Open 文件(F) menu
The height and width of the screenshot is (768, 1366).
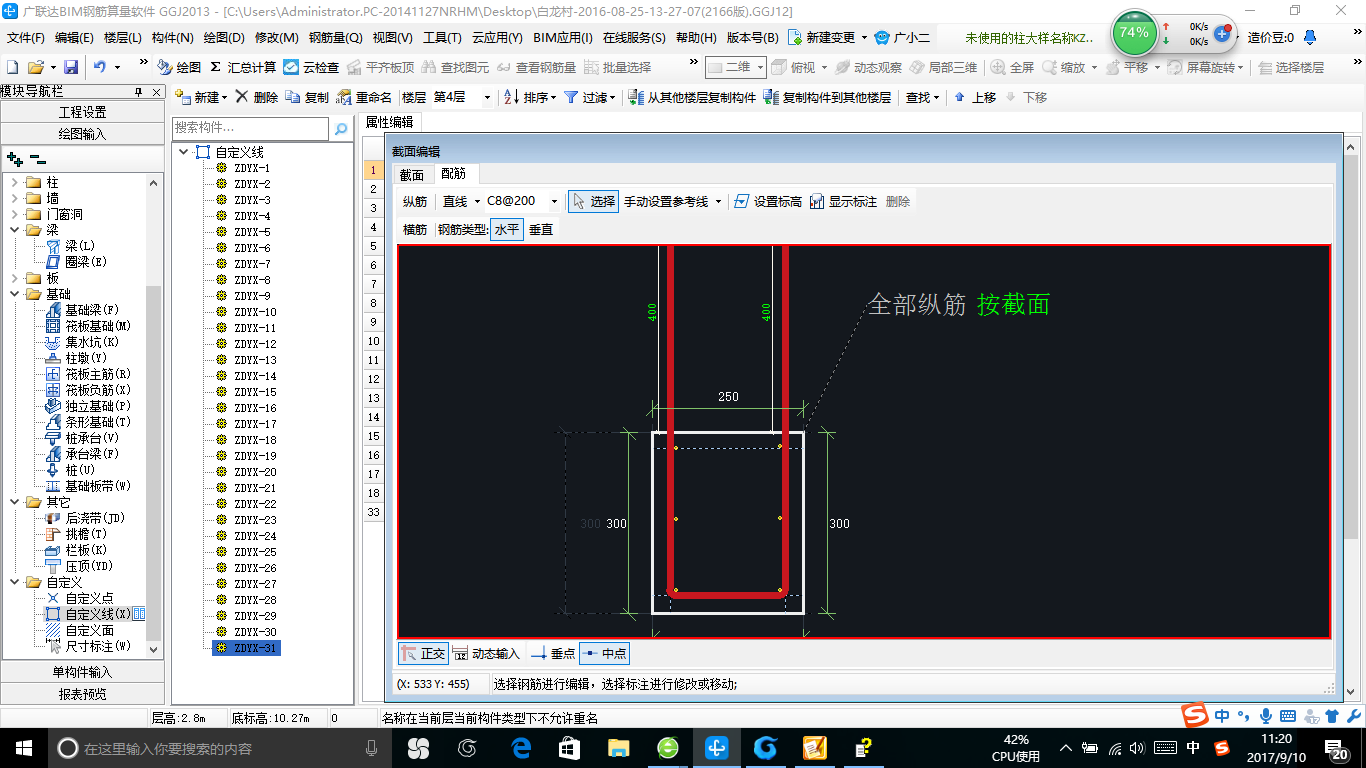click(26, 38)
